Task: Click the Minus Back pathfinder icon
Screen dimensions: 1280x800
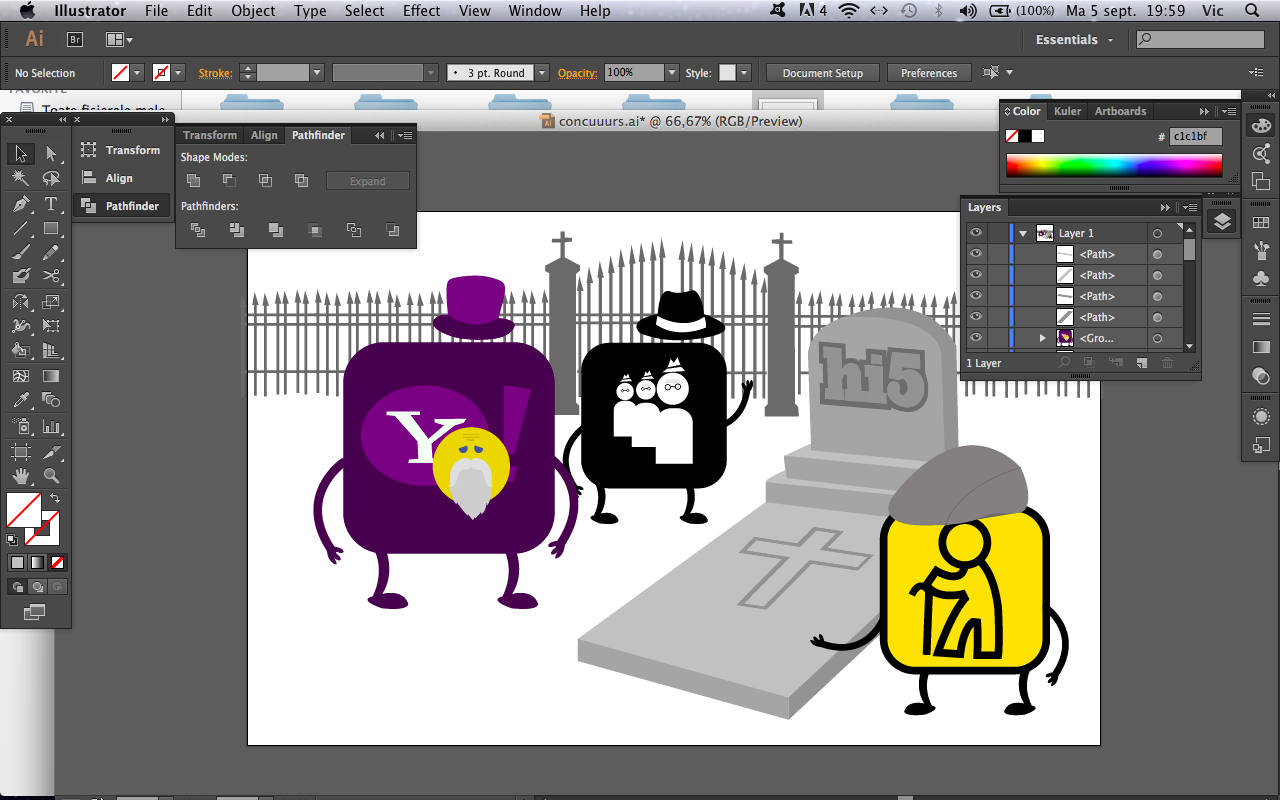Action: pos(392,230)
